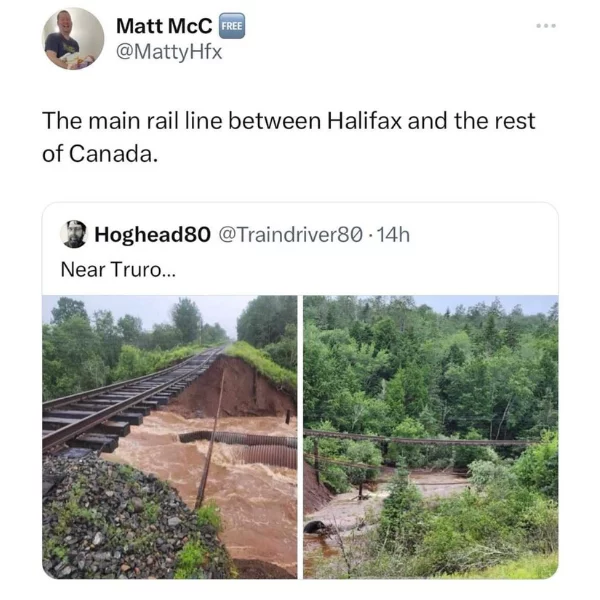Click the gravel ballast in left photo
Image resolution: width=600 pixels, height=600 pixels.
coord(110,520)
